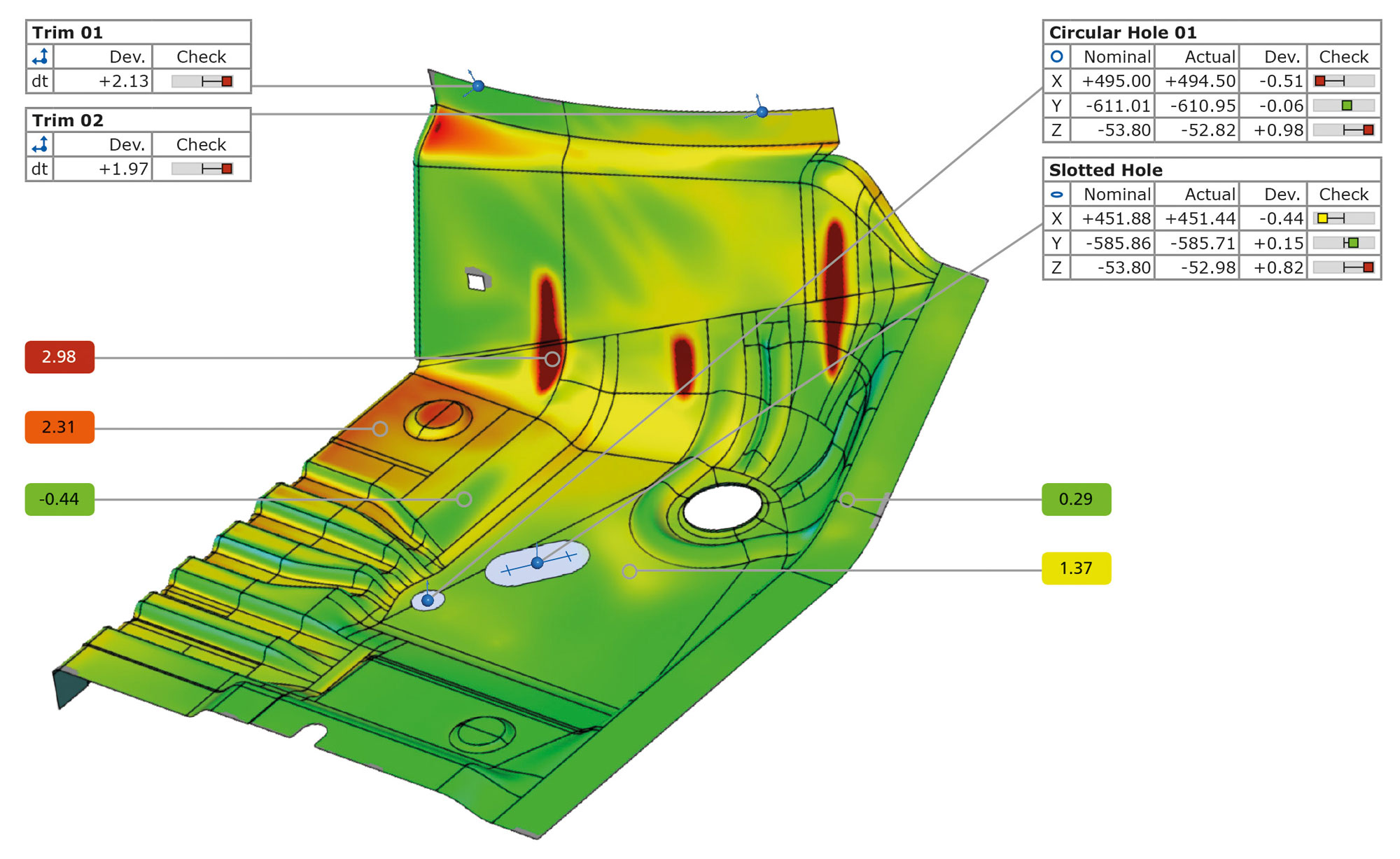Click the 2.98 deviation probe circle on the model
Viewport: 1400px width, 859px height.
coord(552,359)
